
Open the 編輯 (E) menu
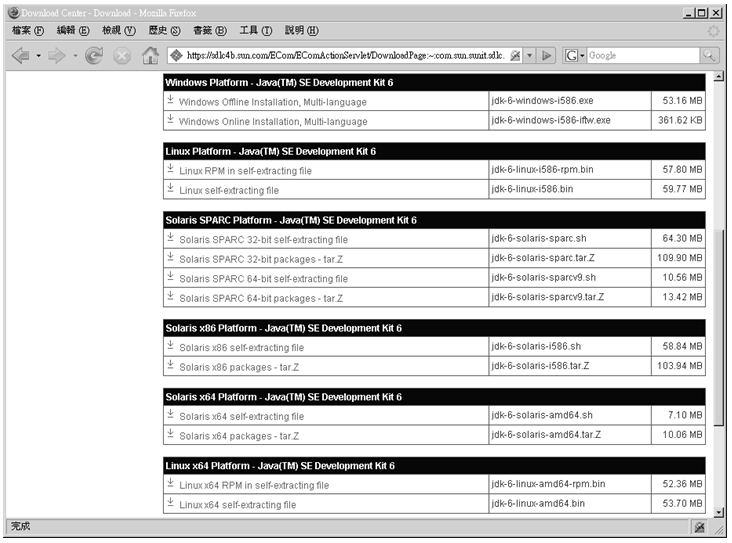73,30
